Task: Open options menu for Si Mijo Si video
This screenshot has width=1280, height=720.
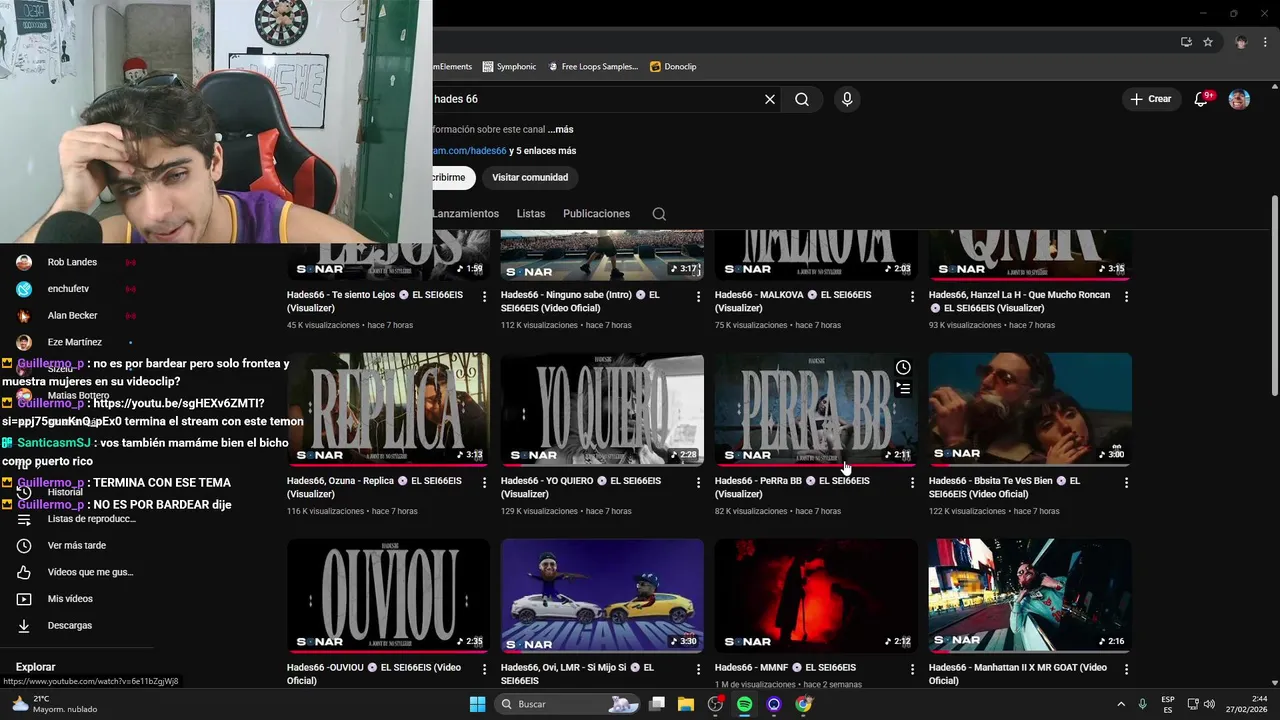Action: click(x=698, y=669)
